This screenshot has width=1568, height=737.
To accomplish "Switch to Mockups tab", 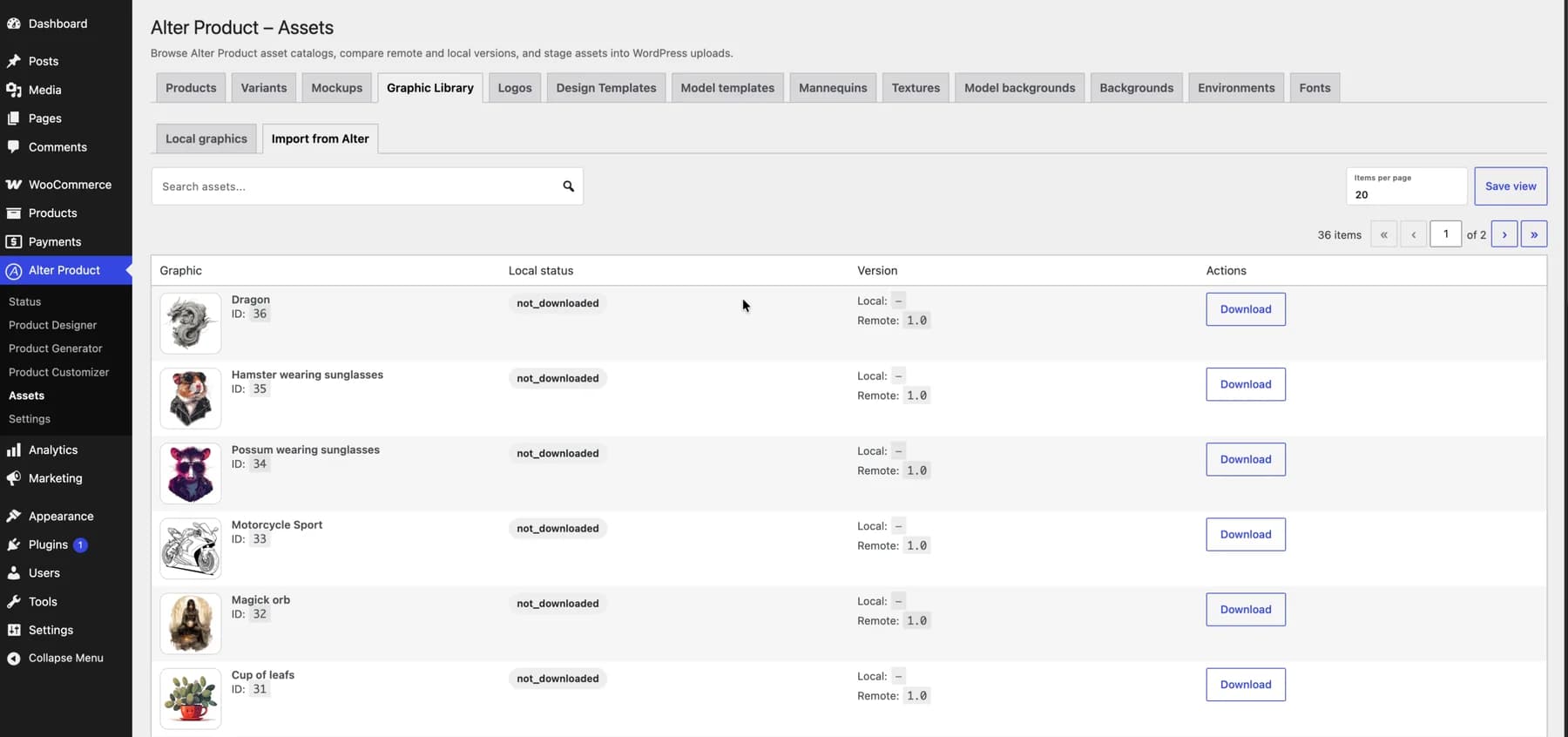I will click(x=337, y=88).
